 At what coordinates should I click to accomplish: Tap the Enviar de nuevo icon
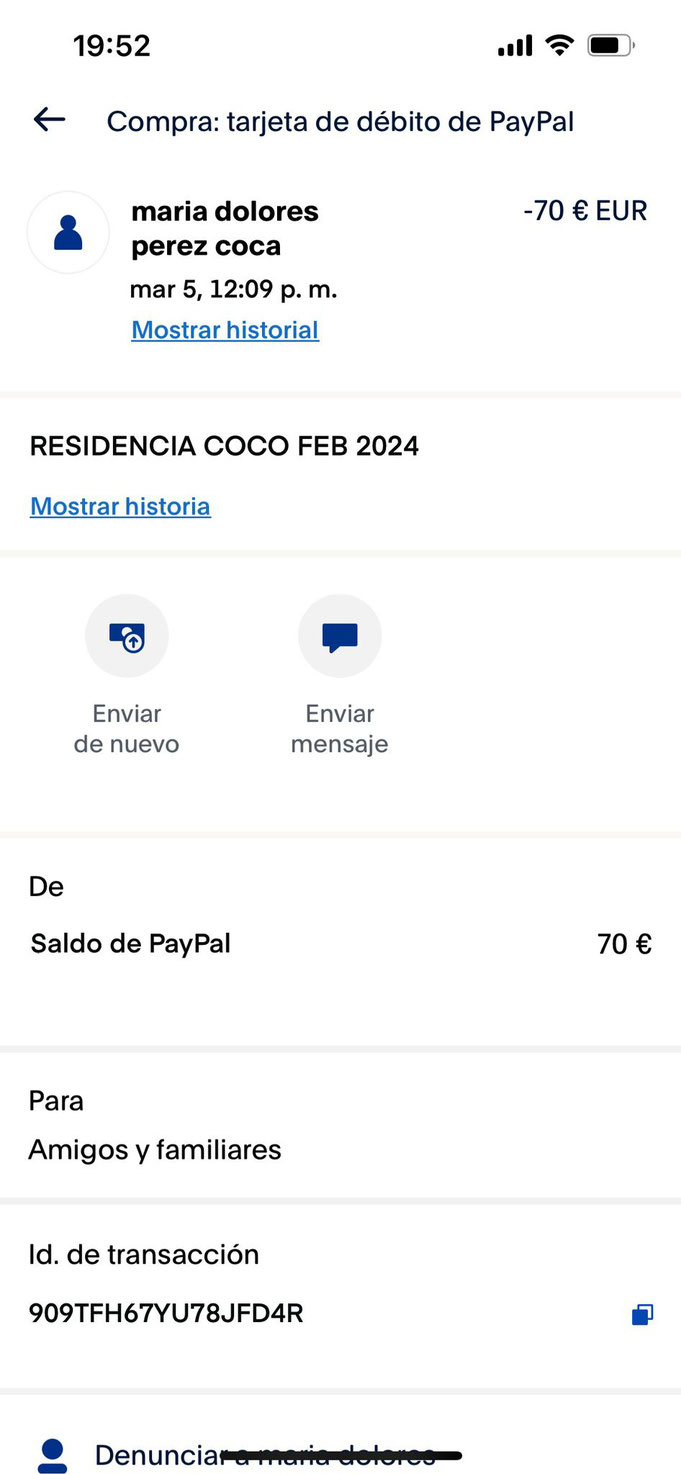127,636
